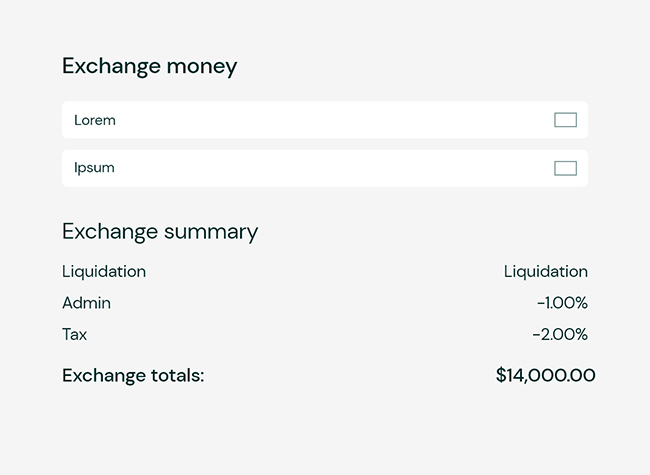Click the word "totals:" in the bottom row
The width and height of the screenshot is (650, 475).
click(x=179, y=376)
